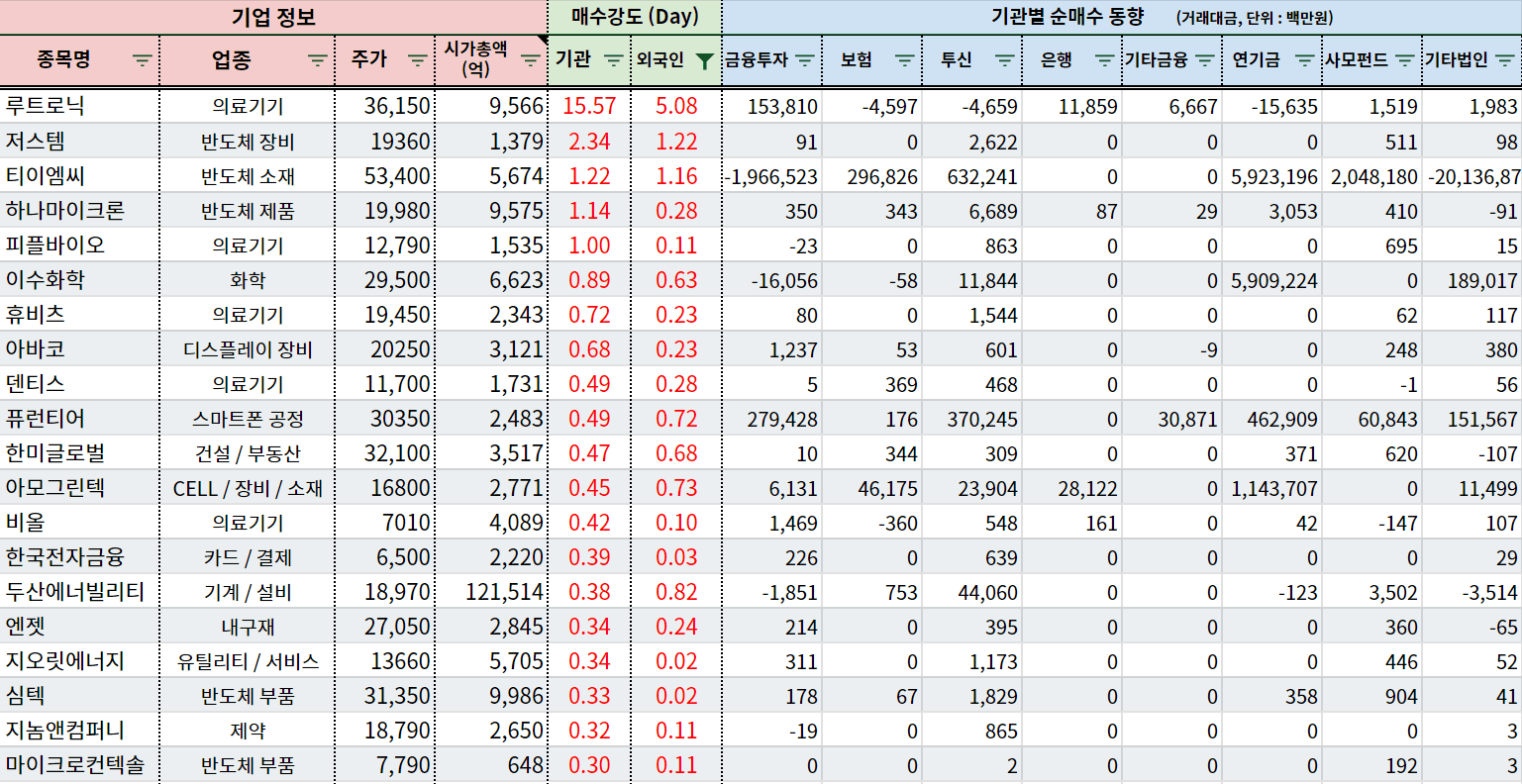Open the 주가 column filter dropdown

(417, 60)
